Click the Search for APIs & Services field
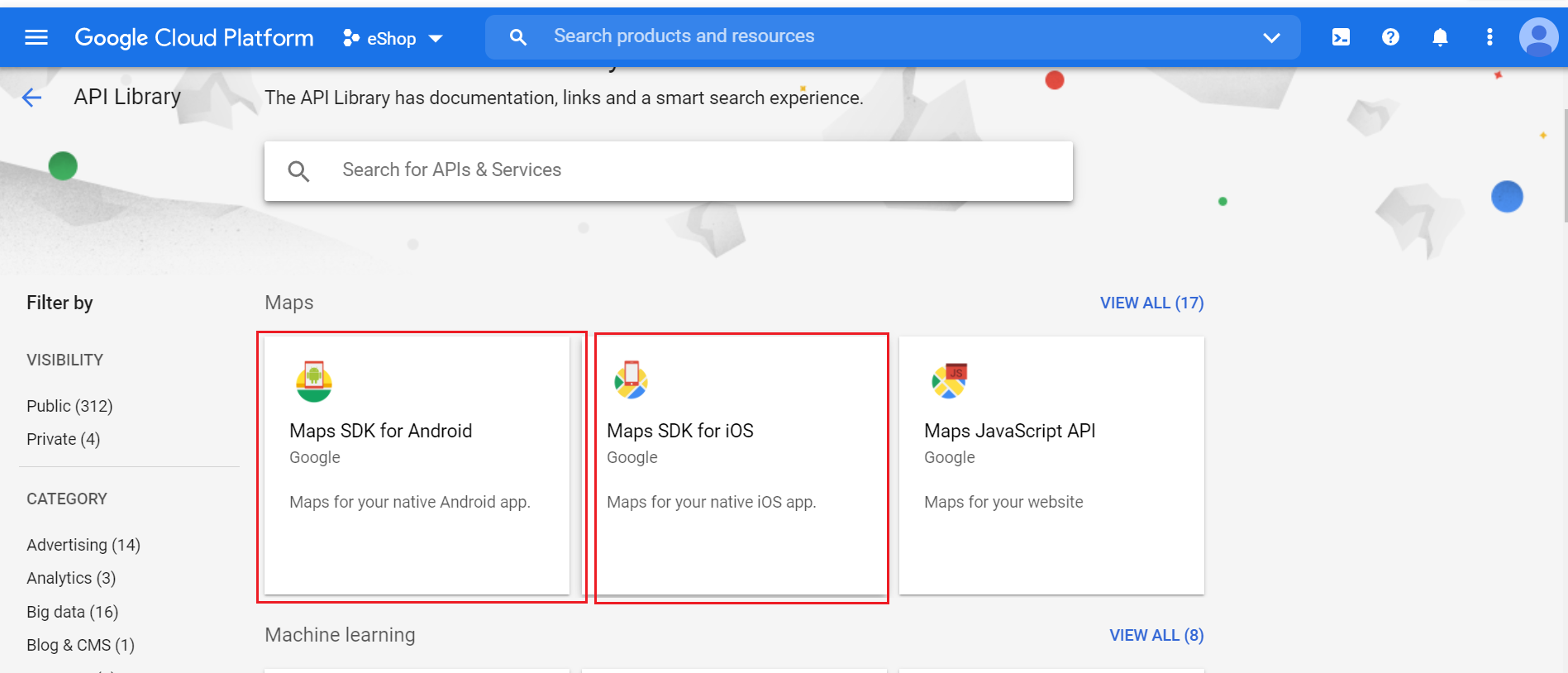Image resolution: width=1568 pixels, height=673 pixels. point(668,170)
